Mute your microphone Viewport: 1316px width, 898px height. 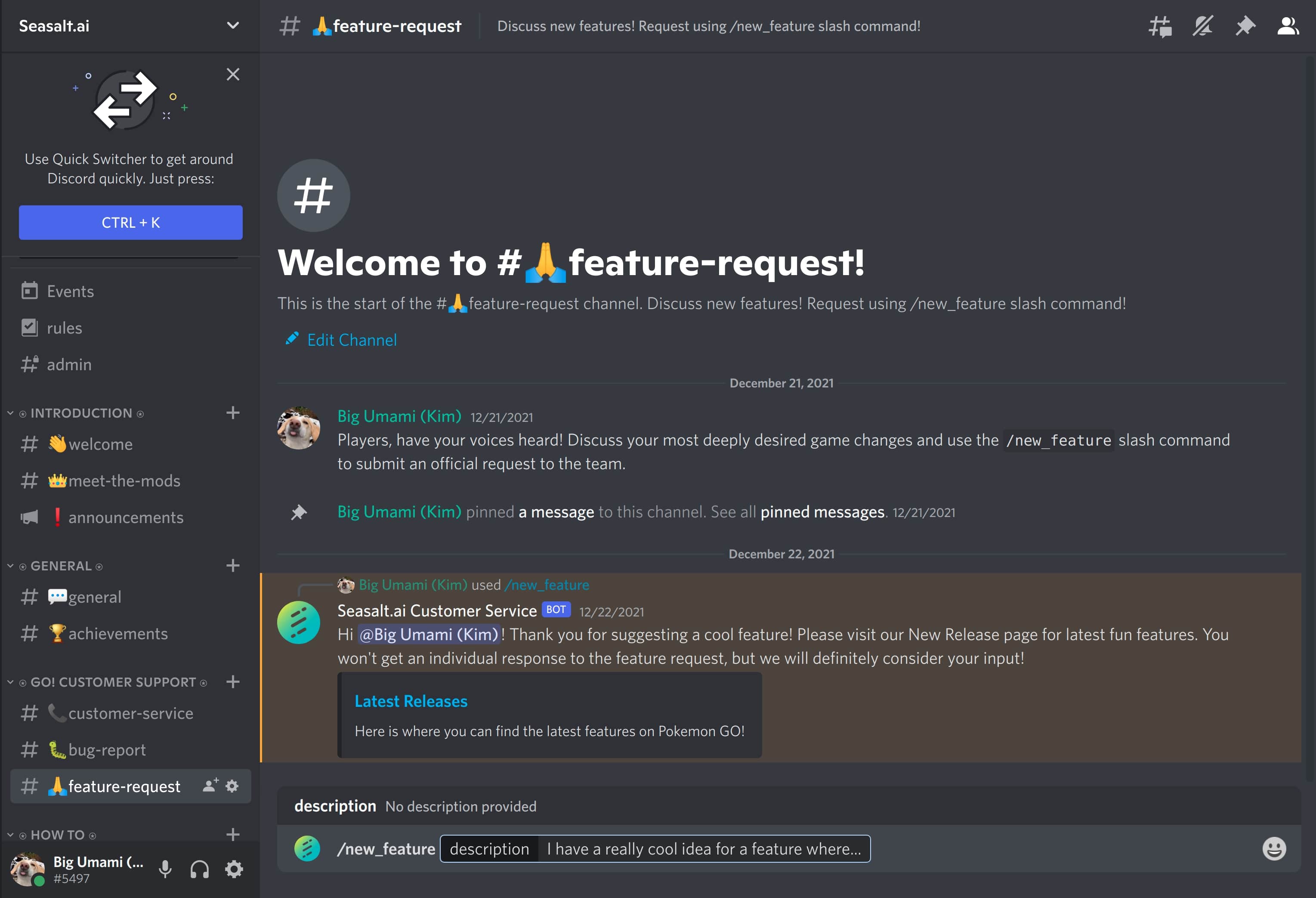(x=165, y=869)
